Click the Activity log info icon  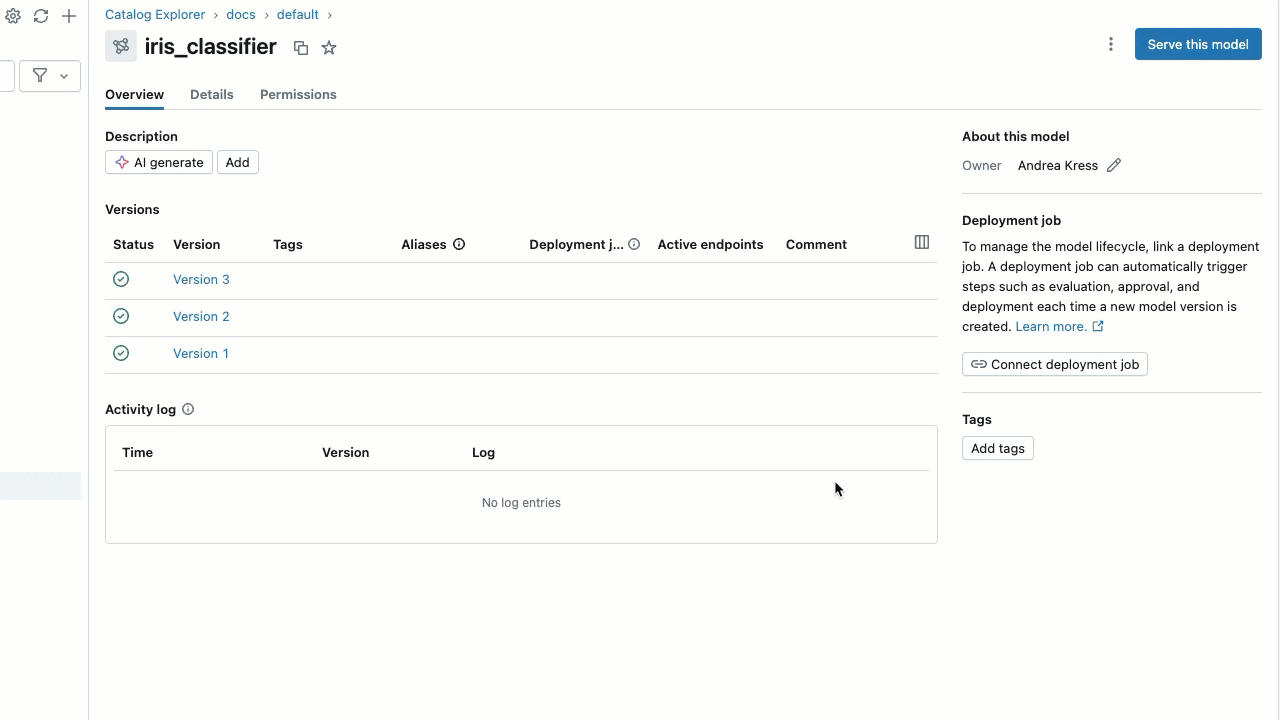tap(187, 408)
